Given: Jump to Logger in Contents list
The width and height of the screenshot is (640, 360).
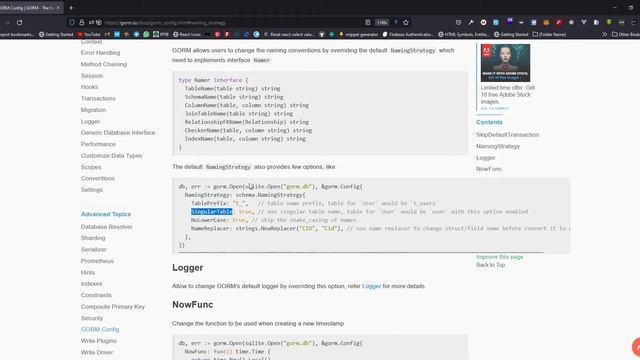Looking at the screenshot, I should 486,158.
